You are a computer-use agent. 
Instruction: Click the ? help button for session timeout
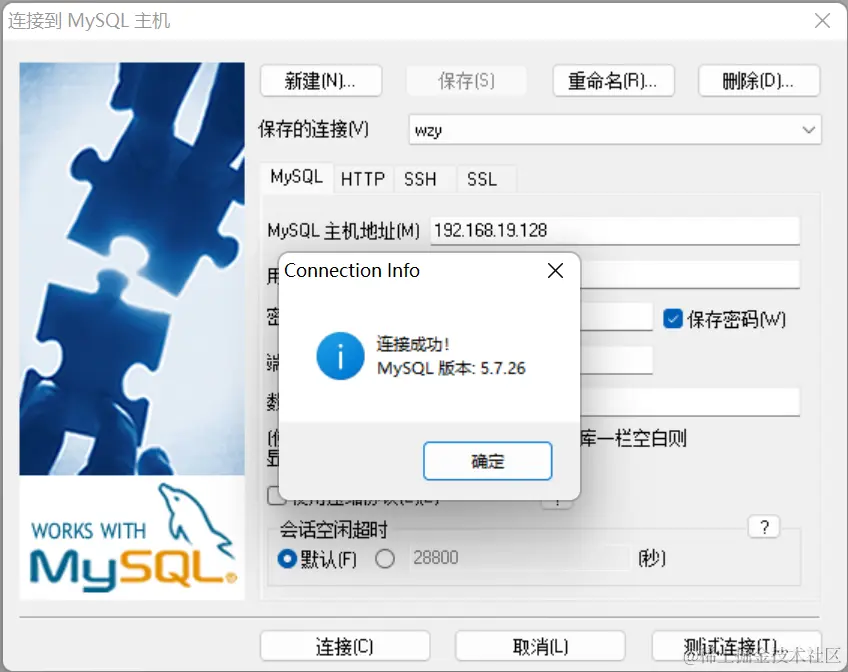click(764, 527)
